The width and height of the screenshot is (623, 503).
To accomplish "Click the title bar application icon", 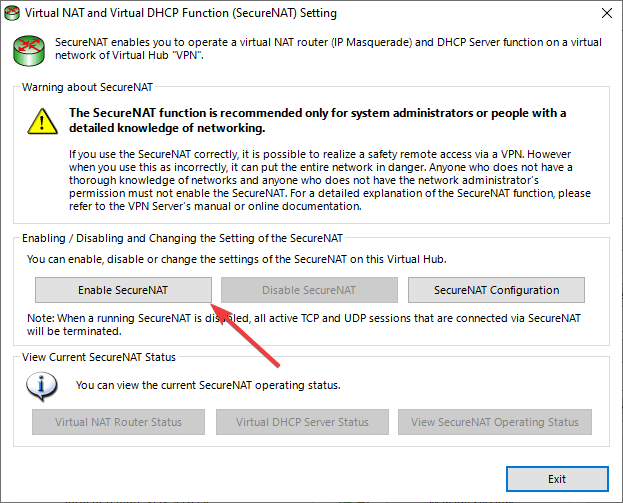I will point(13,14).
